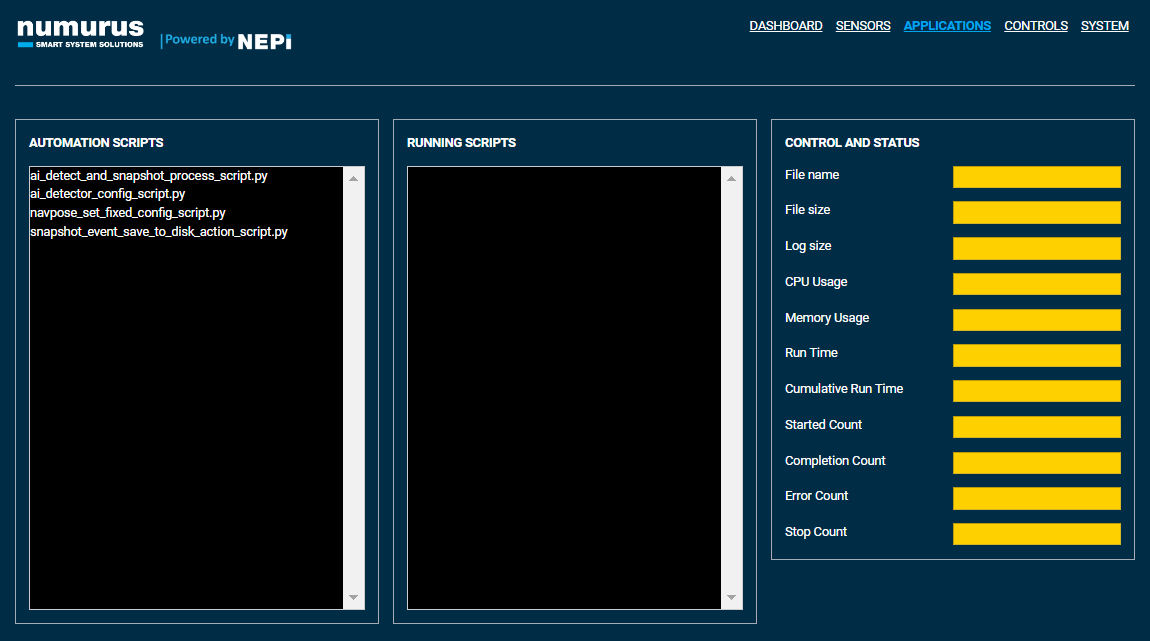This screenshot has height=641, width=1150.
Task: Open the SENSORS page
Action: click(863, 25)
